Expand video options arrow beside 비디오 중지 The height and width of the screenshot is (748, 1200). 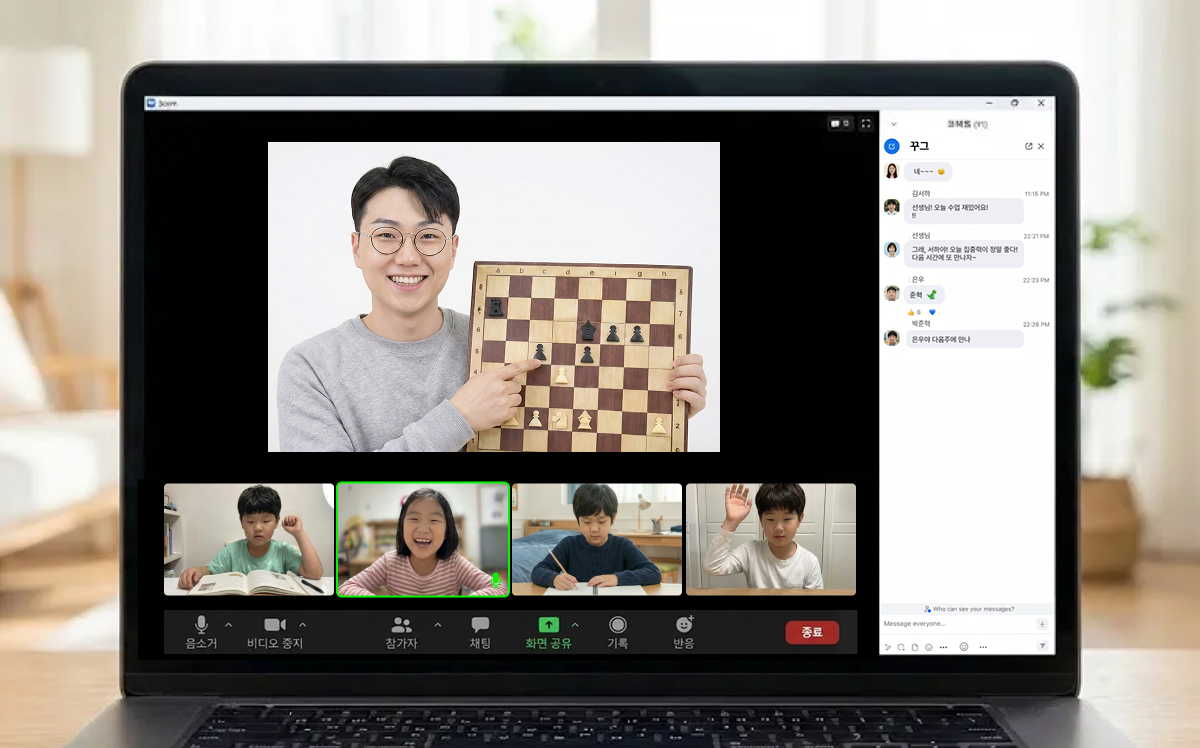point(303,625)
